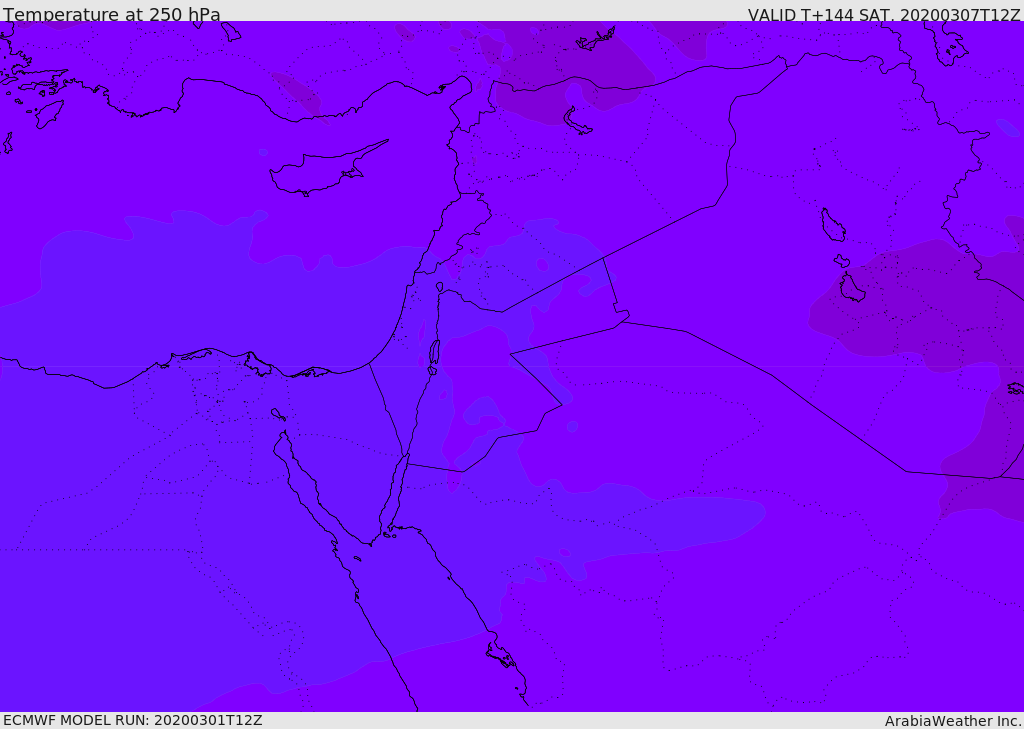Click the 'Temperature at 250 hPa' title

pos(111,15)
